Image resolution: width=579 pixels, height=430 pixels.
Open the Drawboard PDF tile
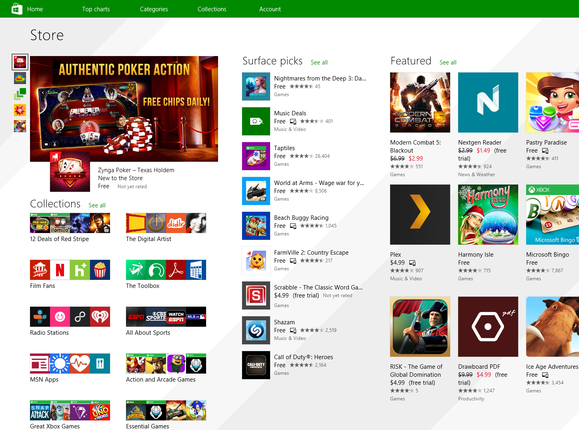pyautogui.click(x=488, y=327)
